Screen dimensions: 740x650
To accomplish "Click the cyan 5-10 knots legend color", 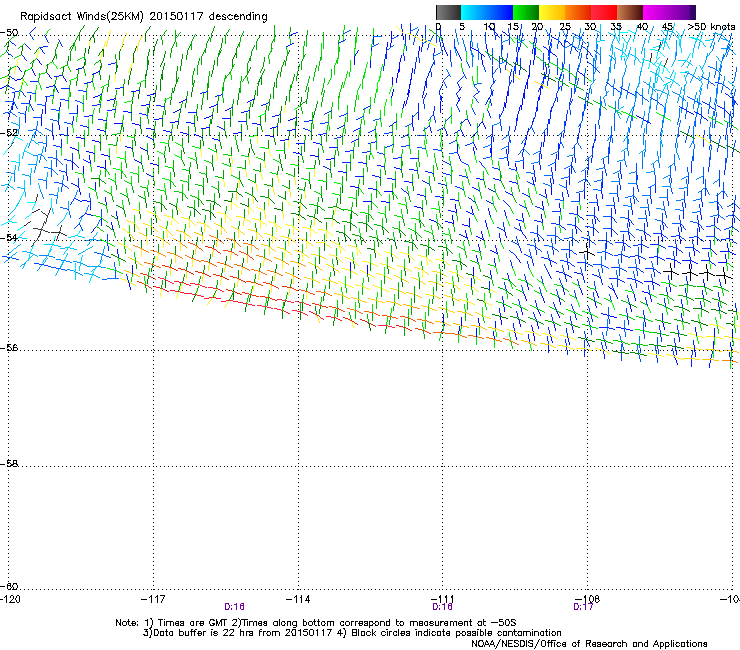I will [473, 12].
